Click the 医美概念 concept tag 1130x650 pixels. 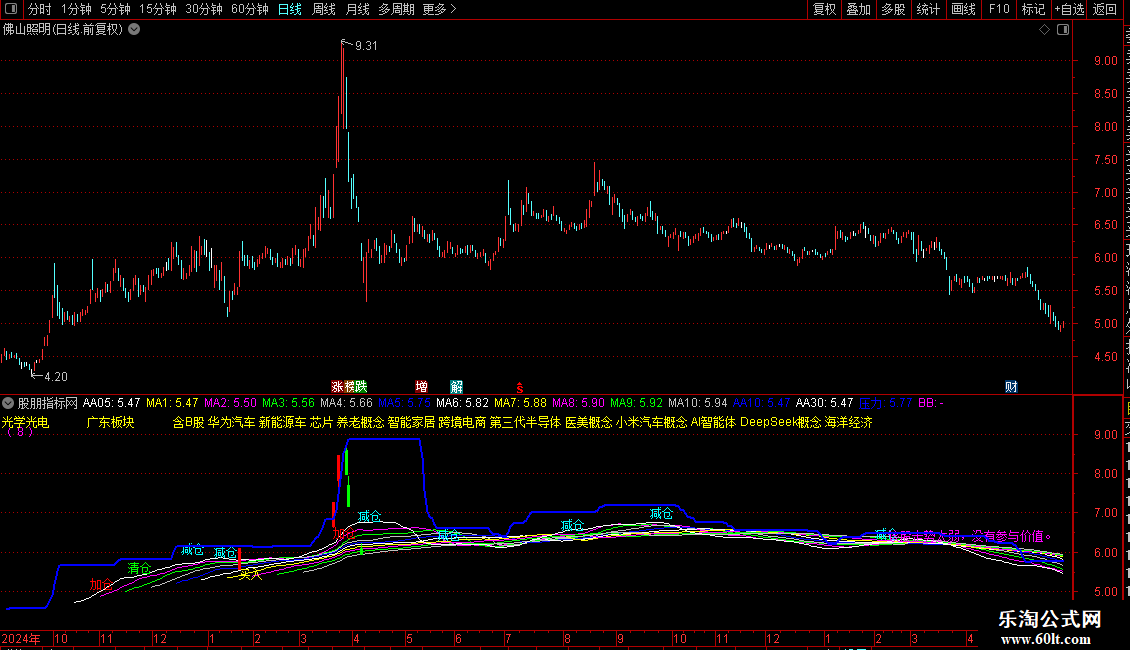(589, 422)
